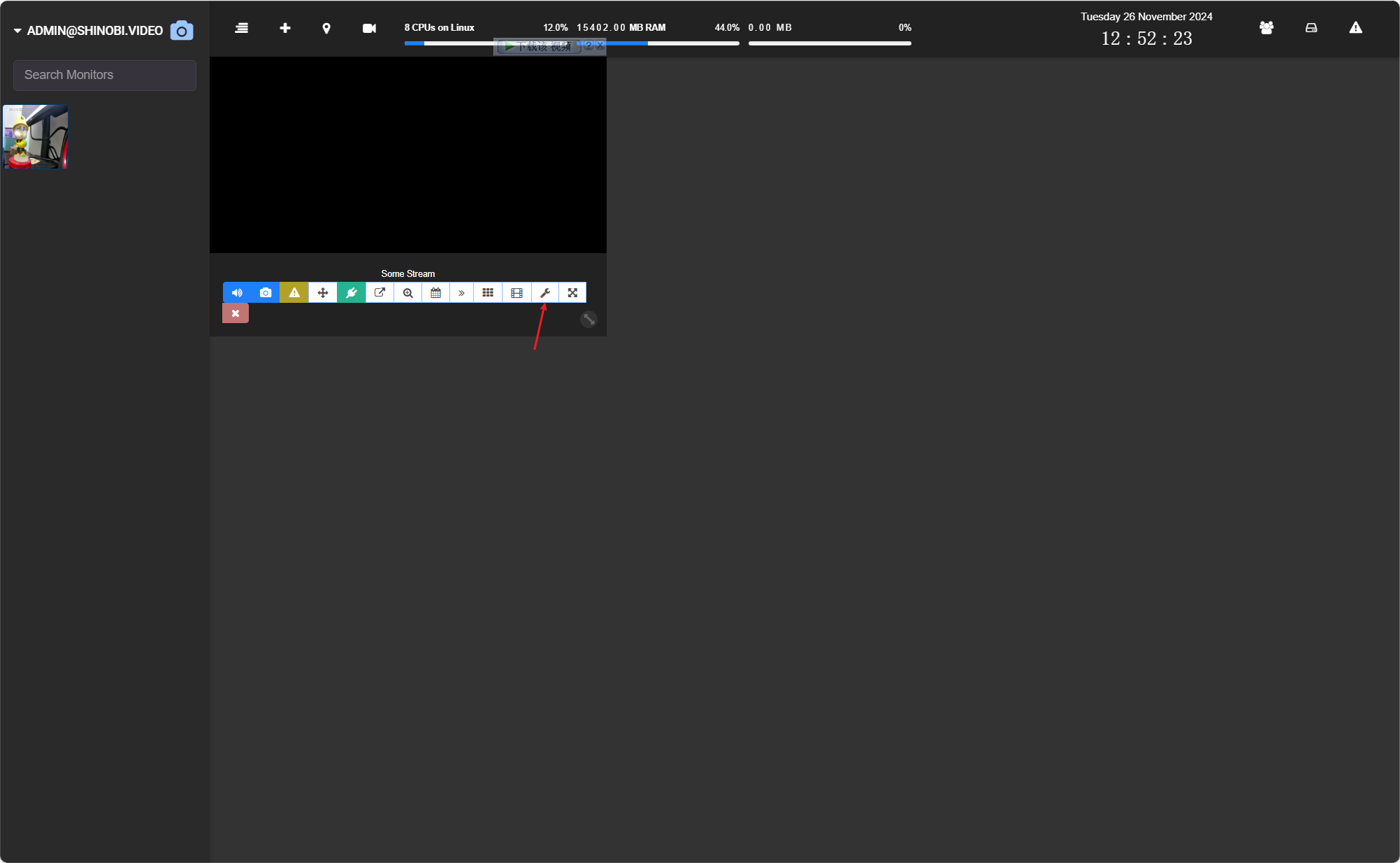Open the sub-accounts users icon
Image resolution: width=1400 pixels, height=863 pixels.
point(1267,28)
